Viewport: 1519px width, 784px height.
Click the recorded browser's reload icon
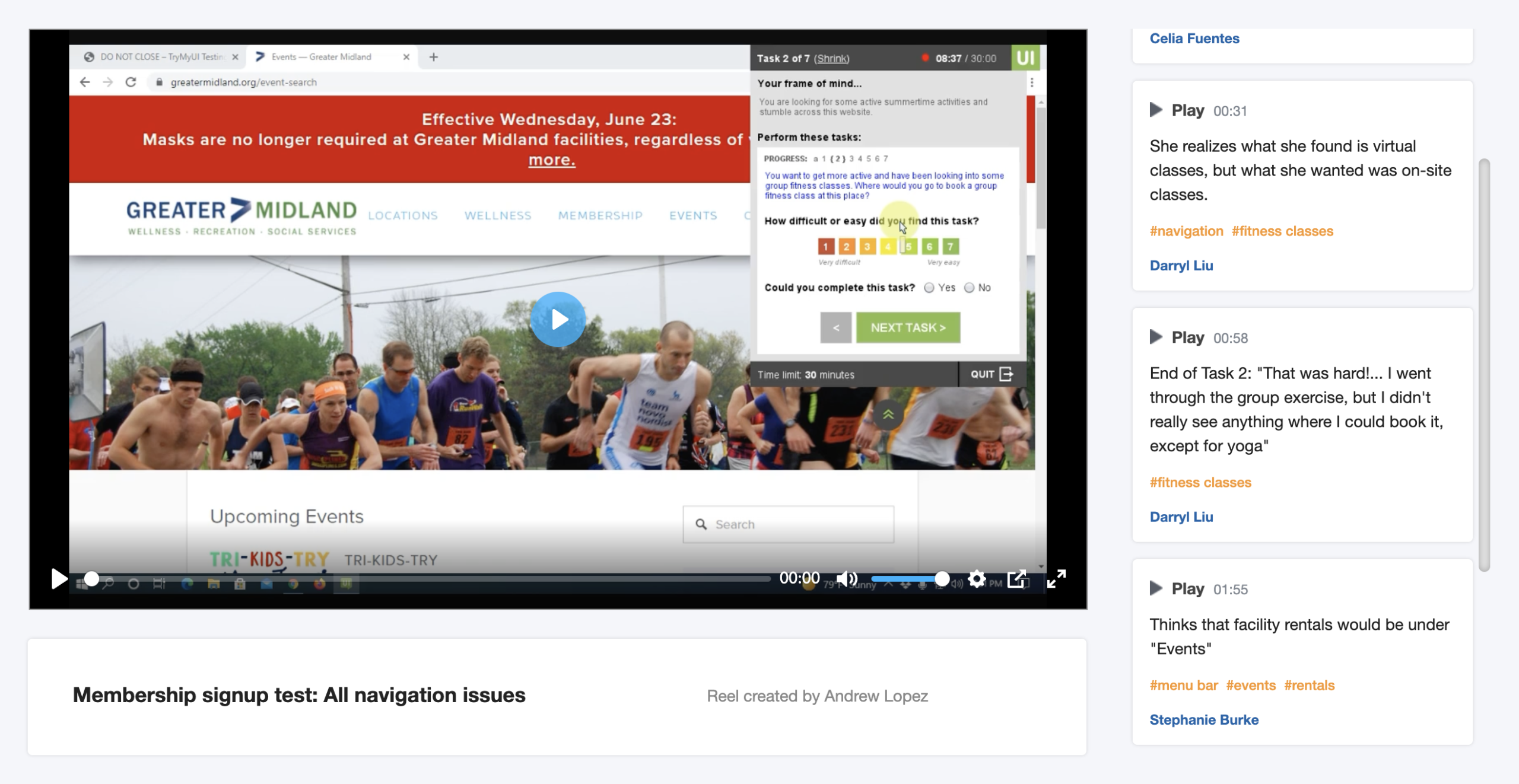point(131,82)
